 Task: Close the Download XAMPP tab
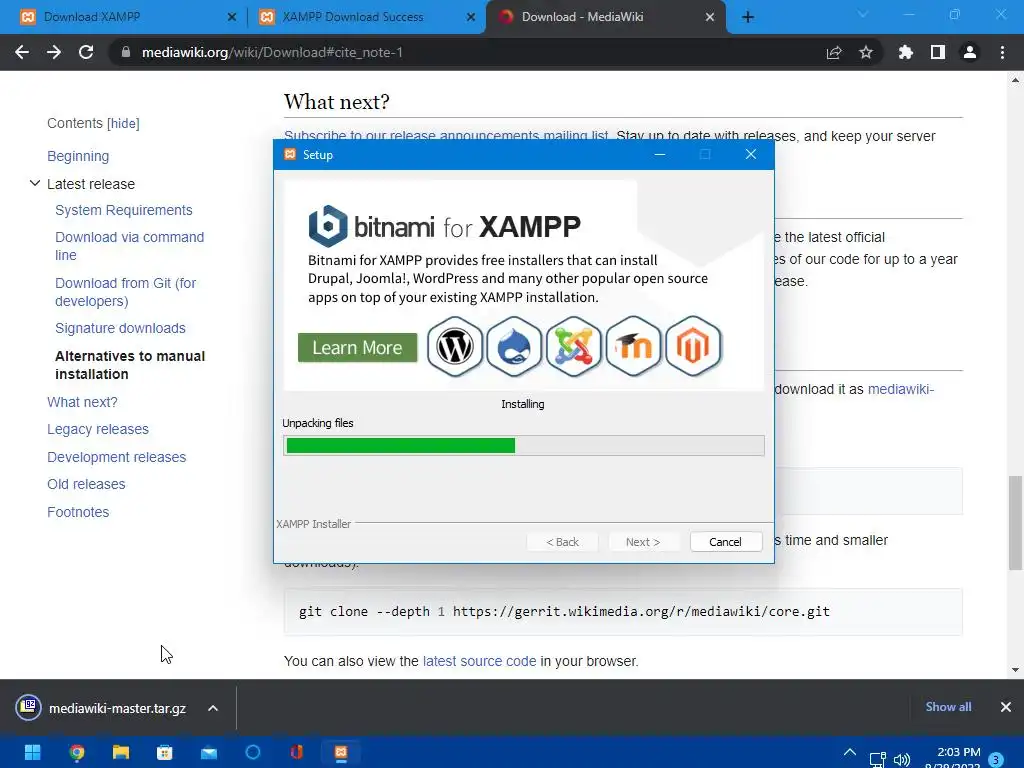tap(232, 17)
